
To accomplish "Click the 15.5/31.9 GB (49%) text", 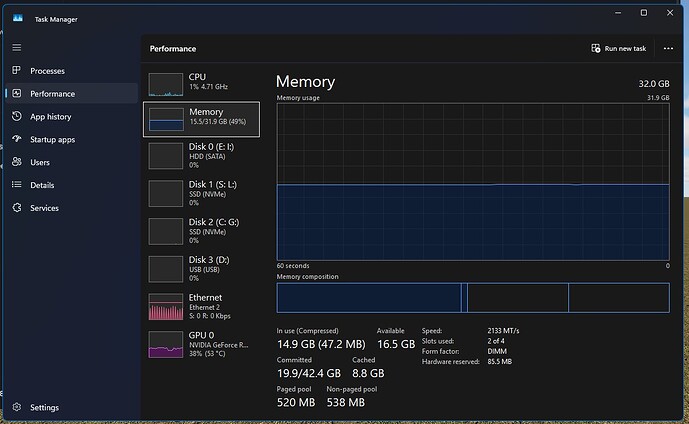I will point(218,122).
